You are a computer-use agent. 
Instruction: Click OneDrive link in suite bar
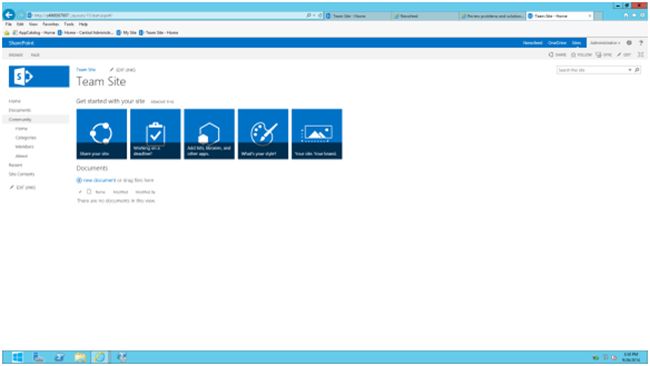click(x=557, y=43)
